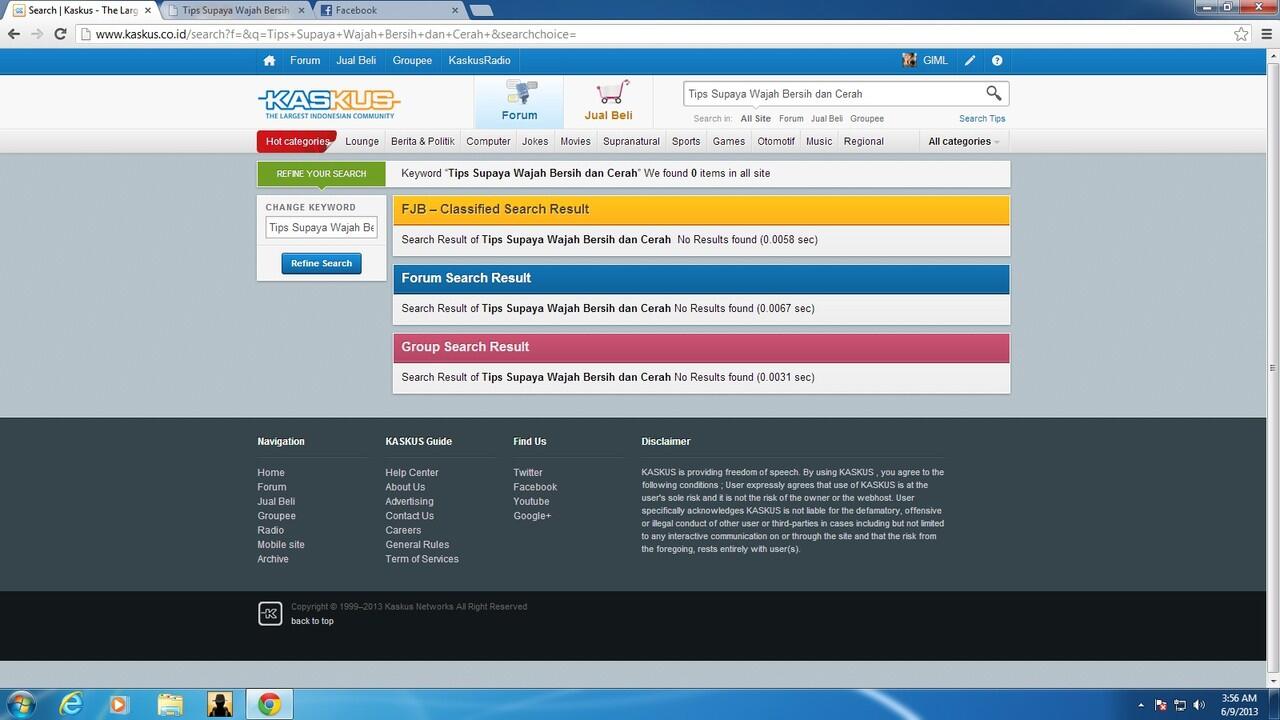Click volume speaker tray icon
Image resolution: width=1280 pixels, height=720 pixels.
click(x=1199, y=705)
